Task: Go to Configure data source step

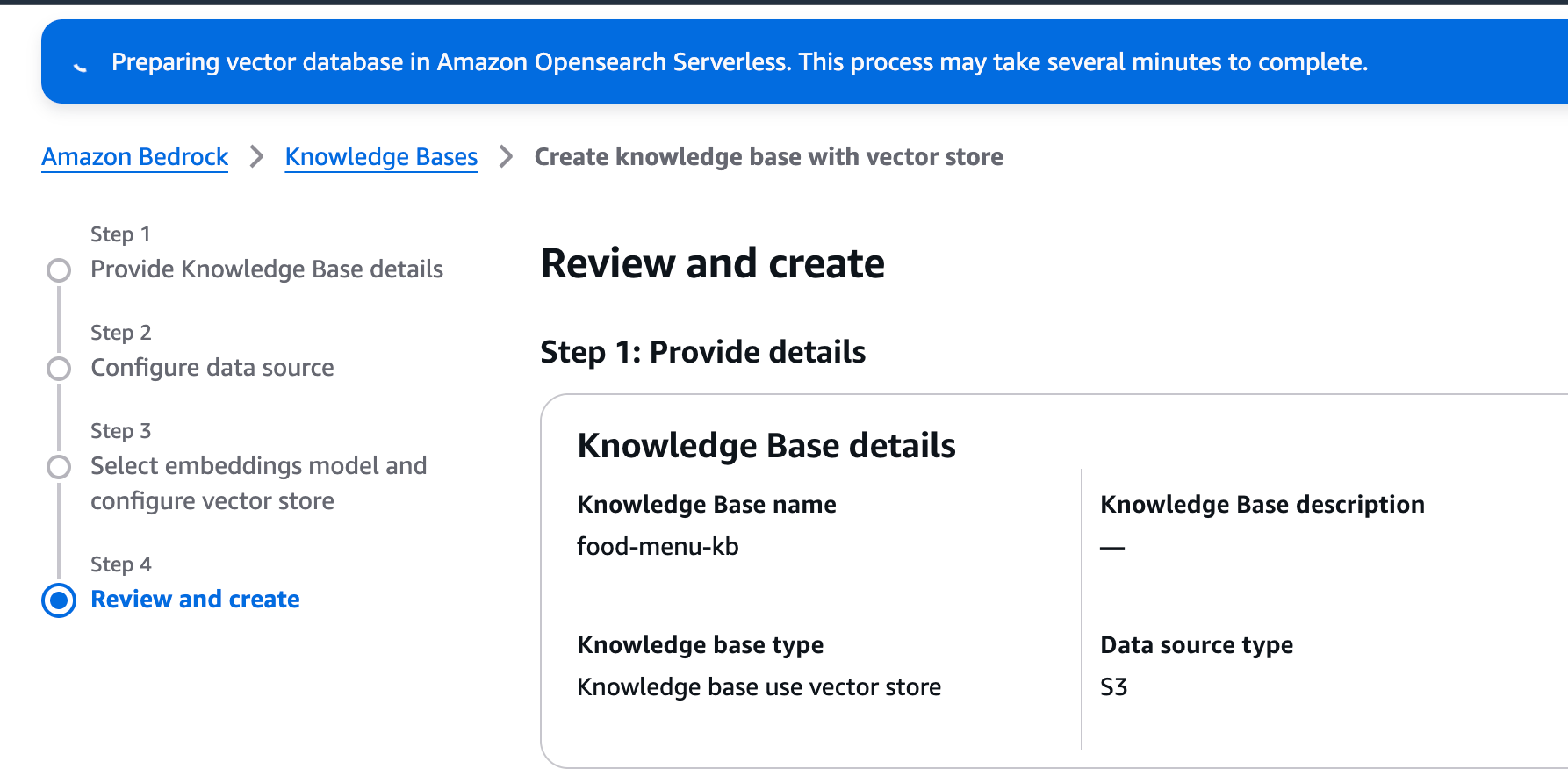Action: click(x=212, y=368)
